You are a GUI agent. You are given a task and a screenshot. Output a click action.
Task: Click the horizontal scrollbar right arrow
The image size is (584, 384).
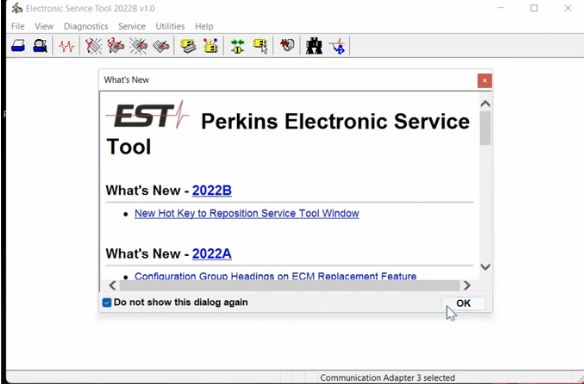467,285
